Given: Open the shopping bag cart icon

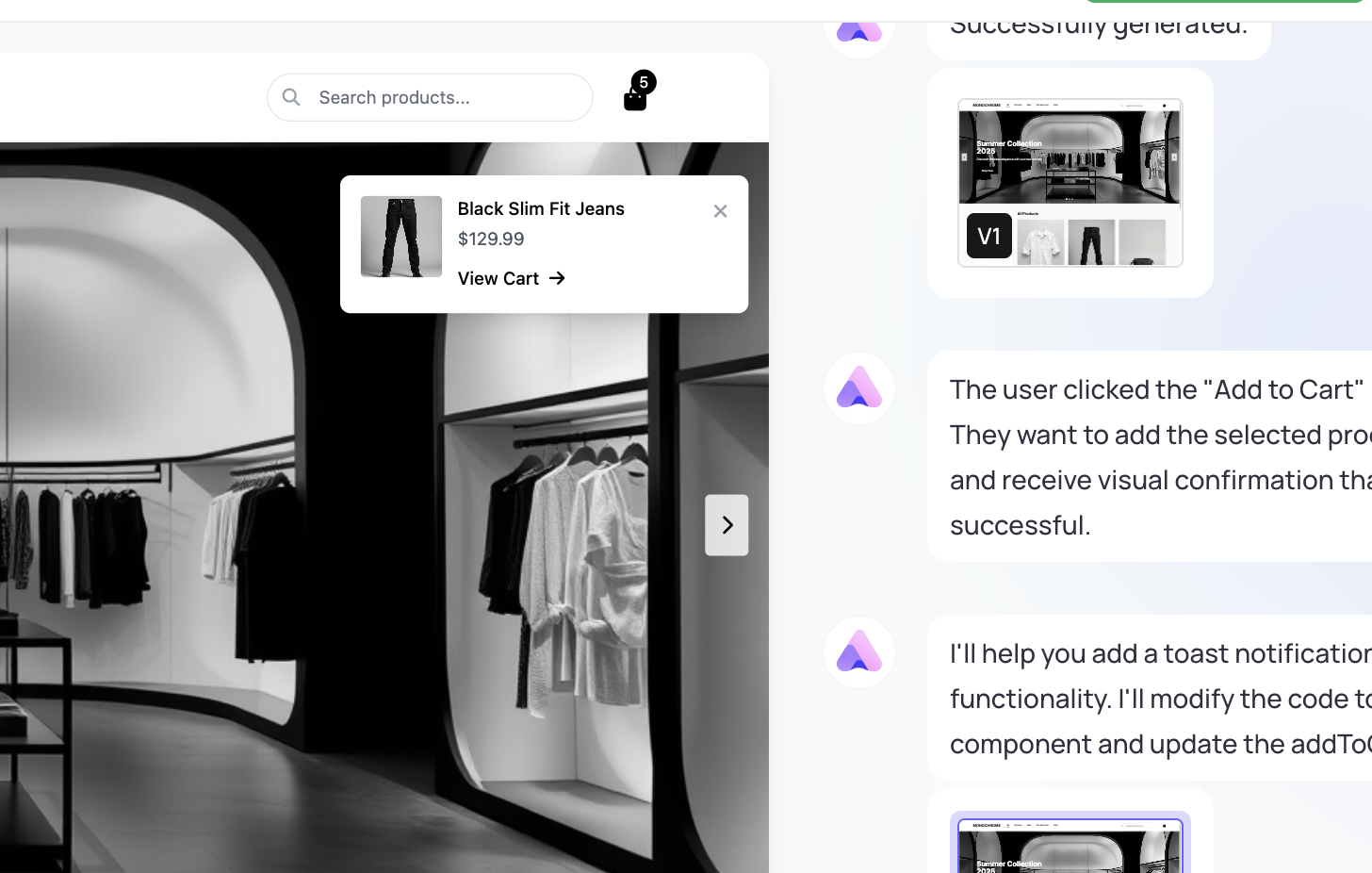Looking at the screenshot, I should [x=635, y=98].
